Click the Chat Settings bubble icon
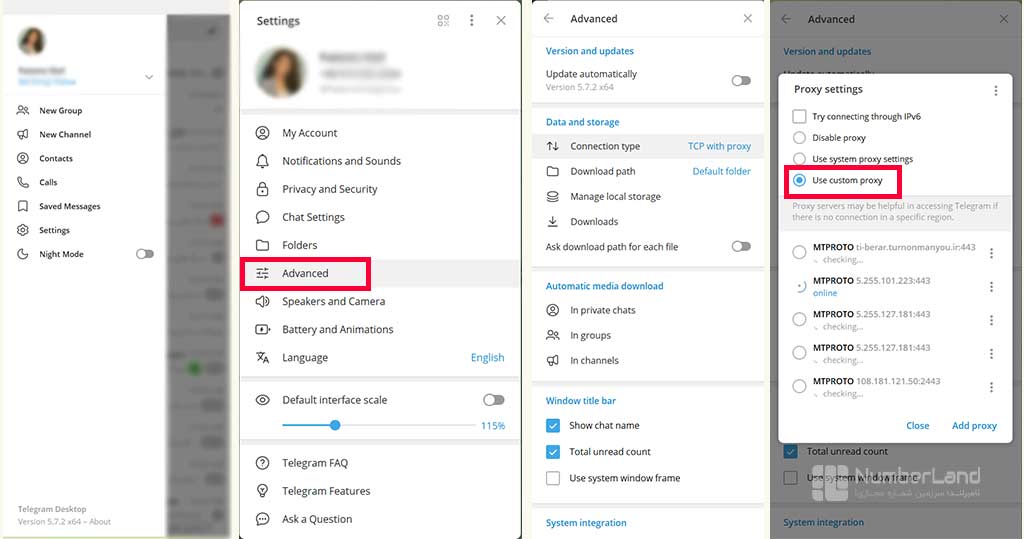The image size is (1024, 539). pyautogui.click(x=263, y=218)
